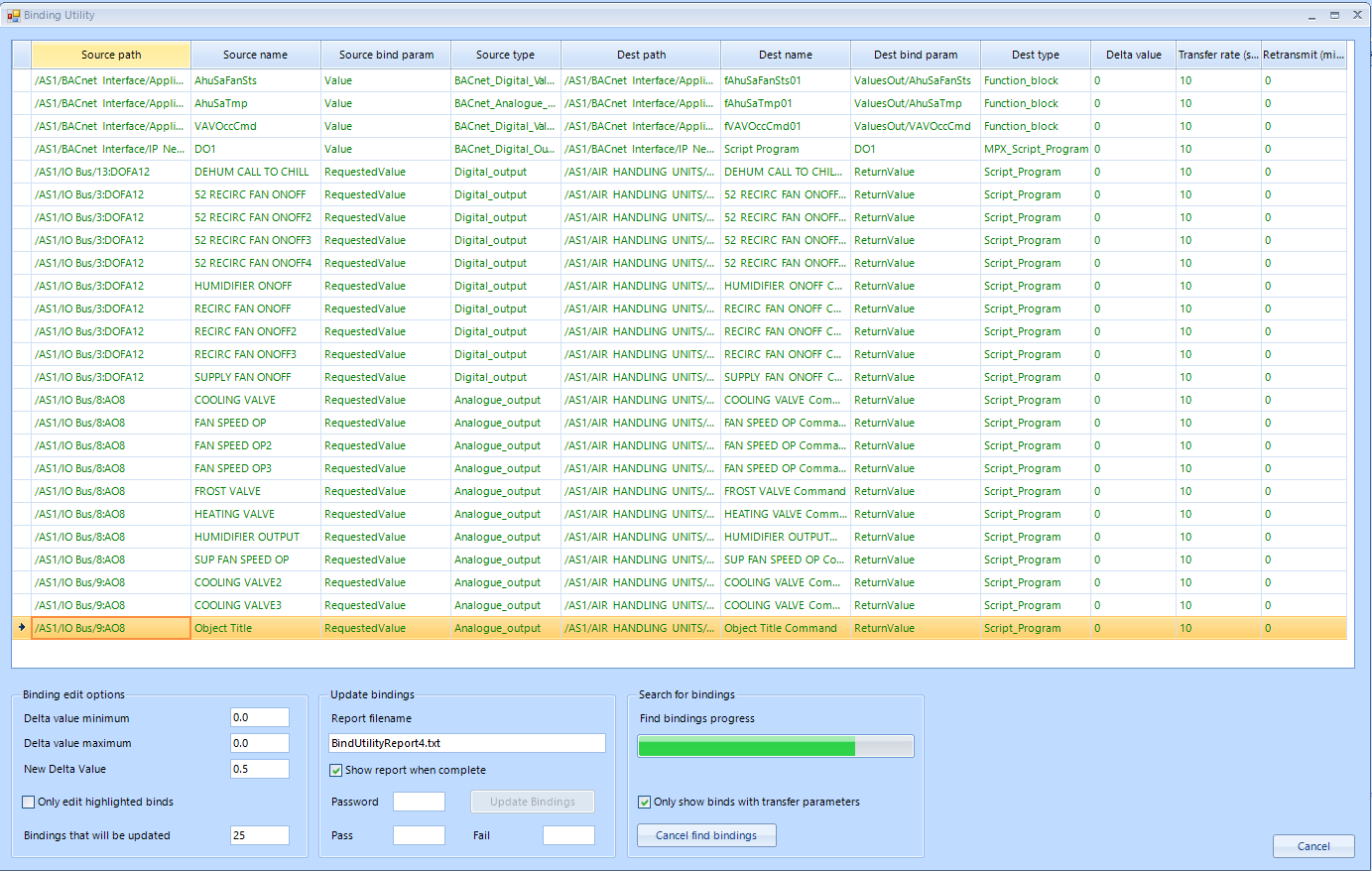The width and height of the screenshot is (1372, 871).
Task: Select the HEATING VALVE source name row
Action: [x=235, y=514]
